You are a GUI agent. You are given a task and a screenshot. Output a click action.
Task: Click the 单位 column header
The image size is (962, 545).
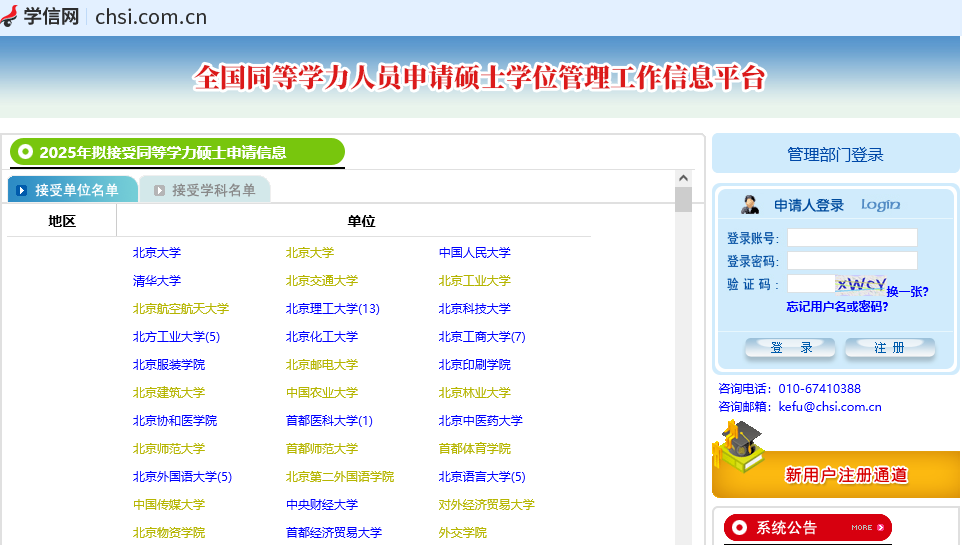[361, 221]
